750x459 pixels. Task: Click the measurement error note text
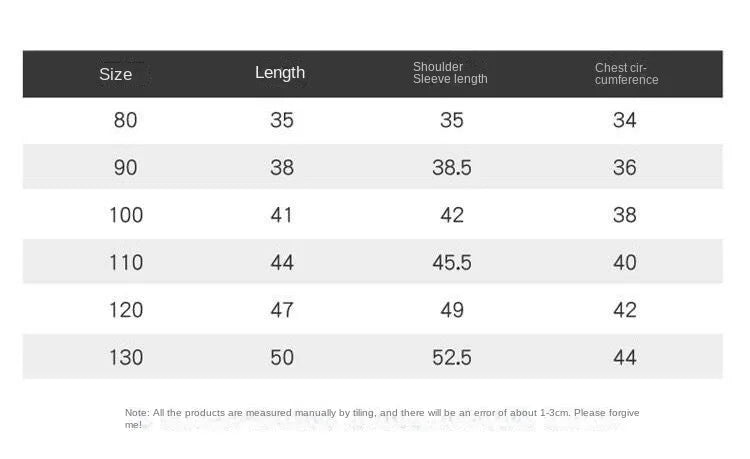point(381,413)
